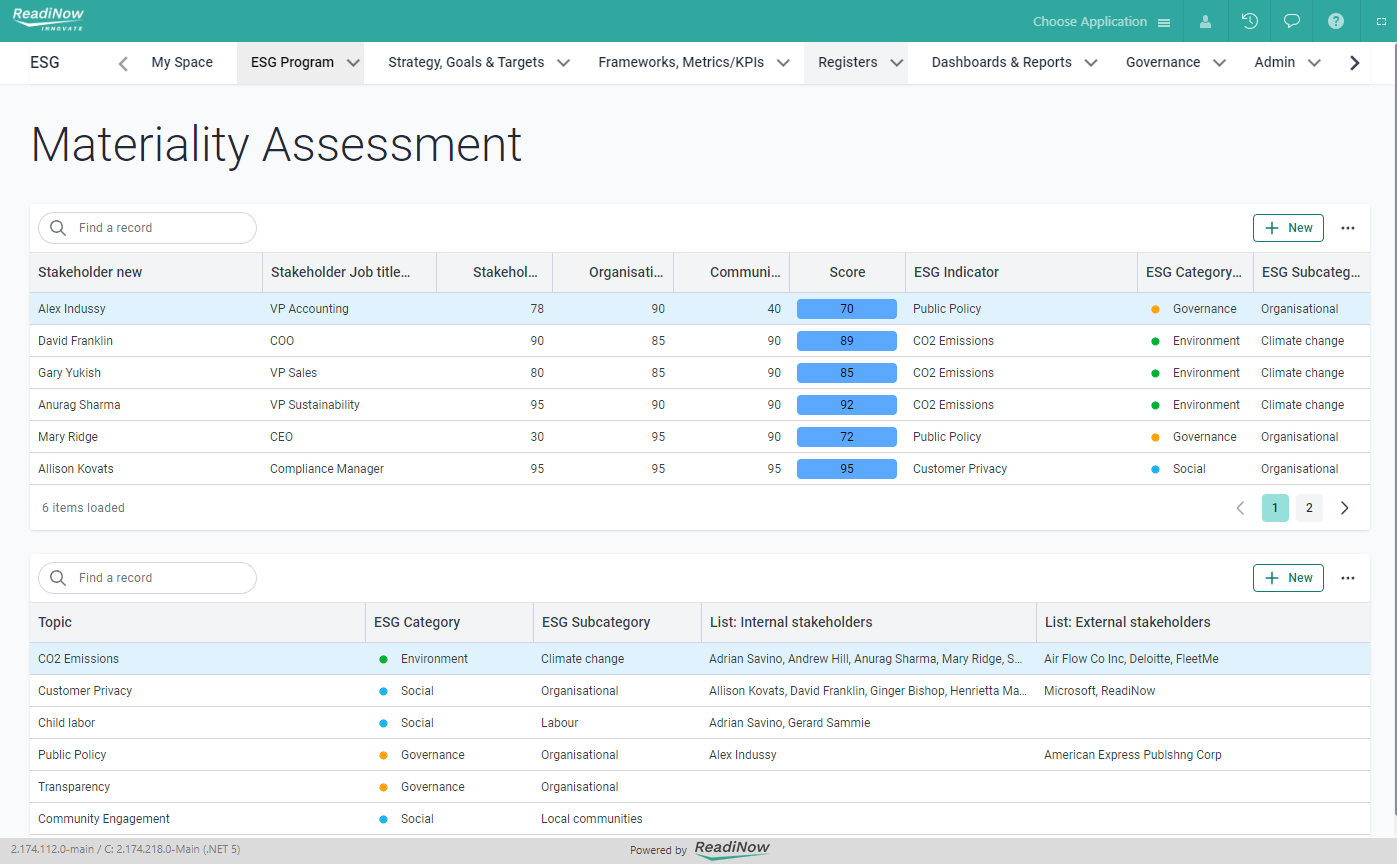Click Microsoft, ReadiNow external stakeholders cell
The width and height of the screenshot is (1397, 864).
1100,691
